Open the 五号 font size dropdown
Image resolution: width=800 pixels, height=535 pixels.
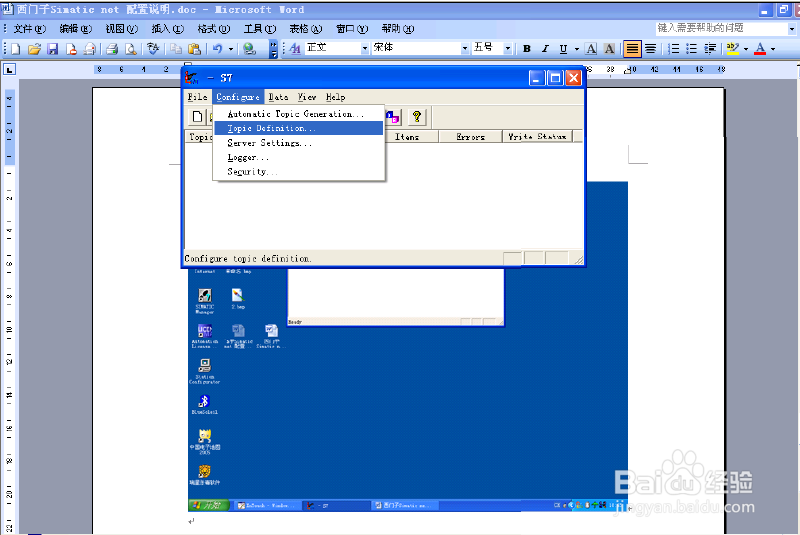tap(508, 49)
